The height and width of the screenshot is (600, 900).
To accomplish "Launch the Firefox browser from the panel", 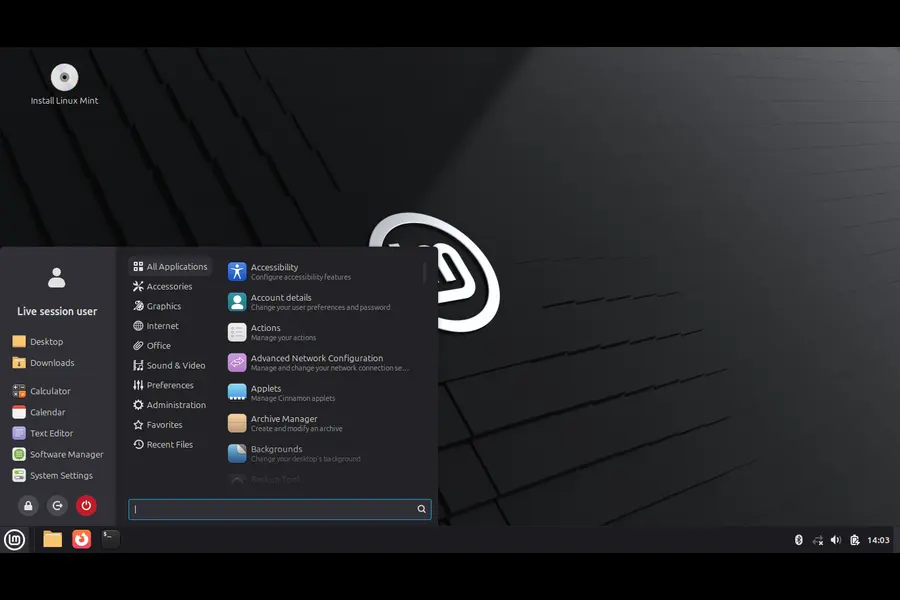I will [x=82, y=539].
